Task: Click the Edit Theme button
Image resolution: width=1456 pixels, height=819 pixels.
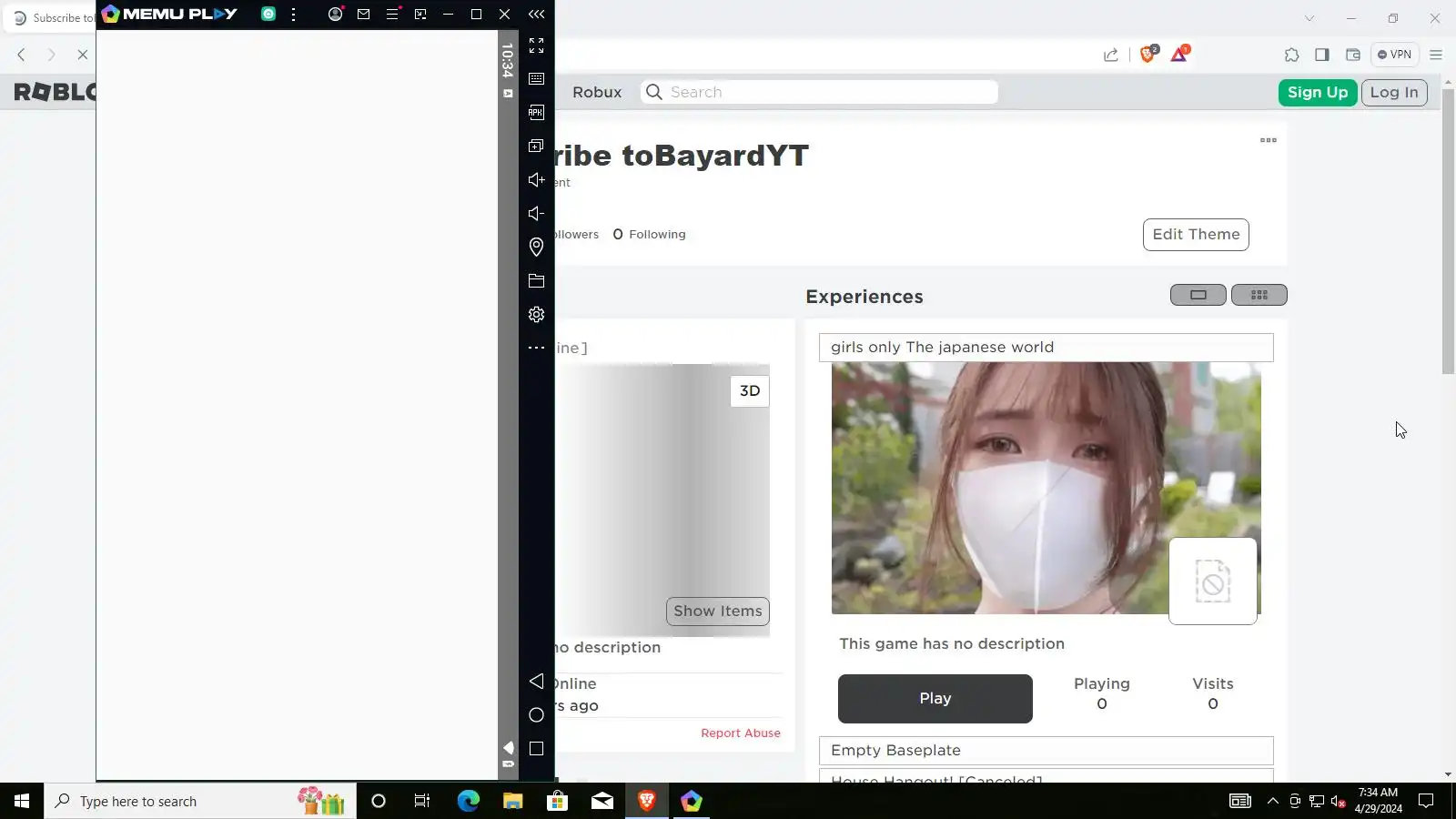Action: point(1196,235)
